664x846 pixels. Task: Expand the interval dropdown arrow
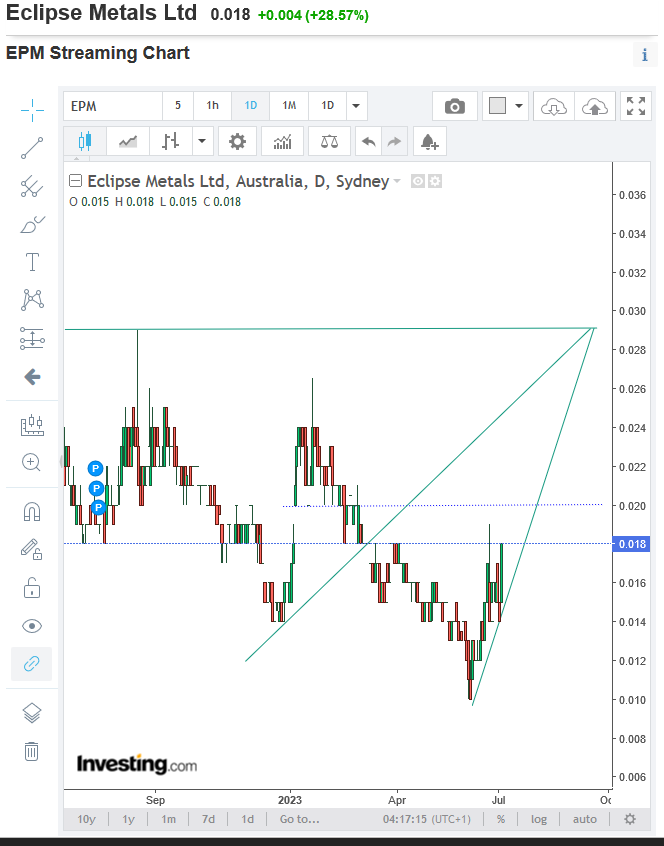[x=356, y=106]
